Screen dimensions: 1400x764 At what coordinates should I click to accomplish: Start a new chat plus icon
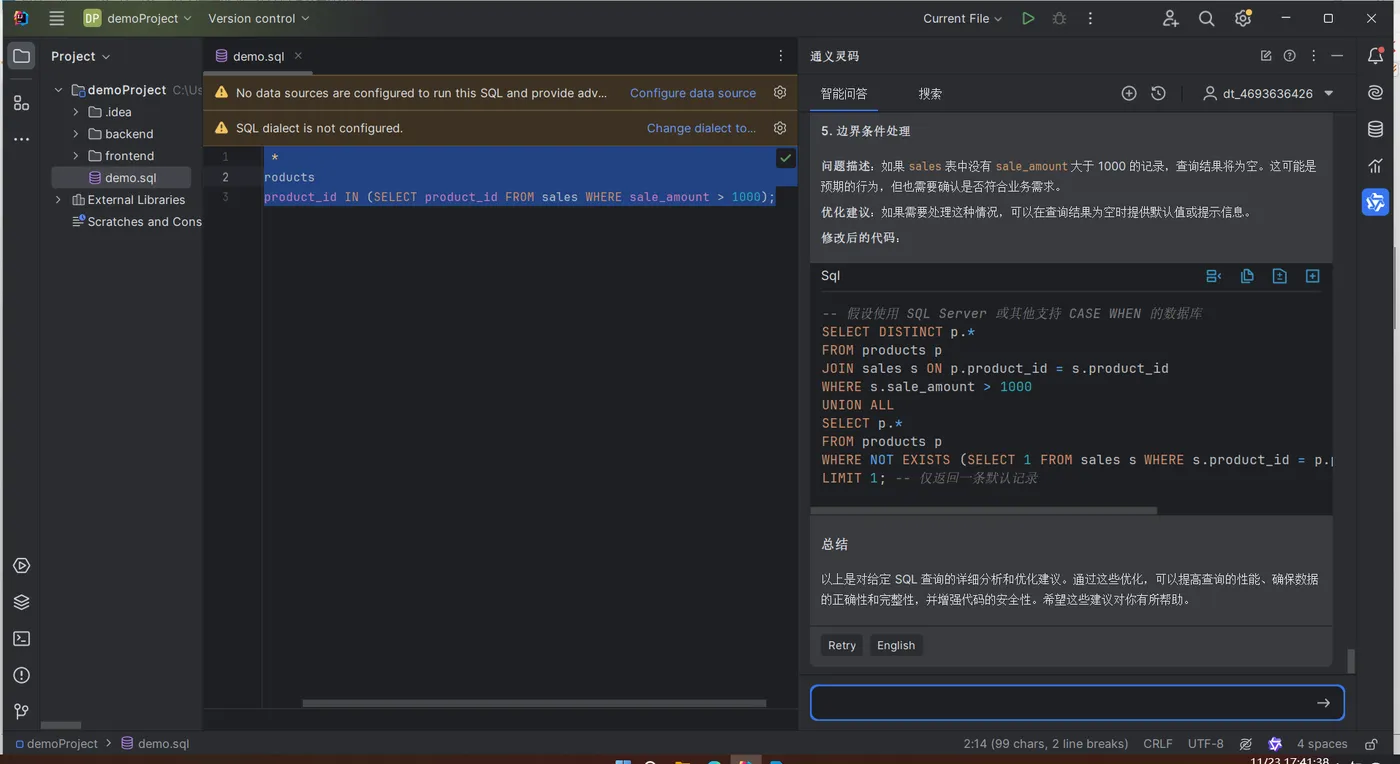[x=1129, y=93]
